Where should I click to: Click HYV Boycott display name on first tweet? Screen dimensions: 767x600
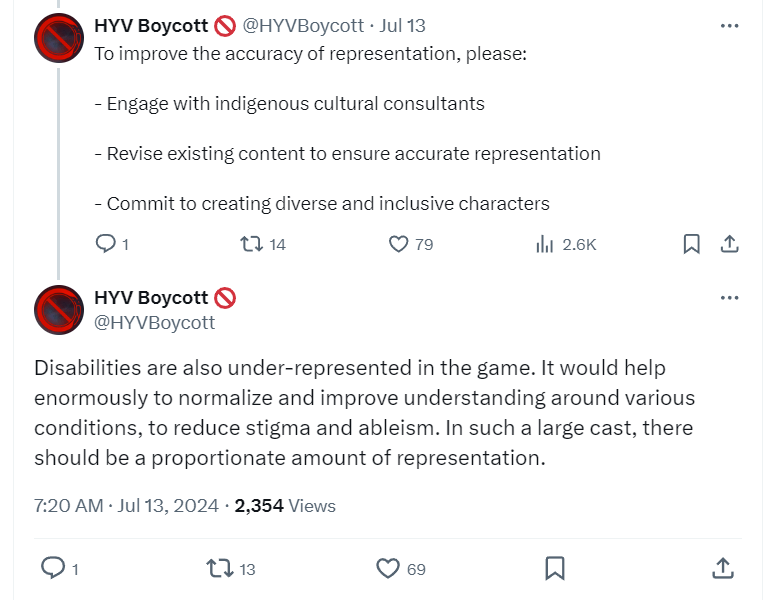click(x=150, y=25)
